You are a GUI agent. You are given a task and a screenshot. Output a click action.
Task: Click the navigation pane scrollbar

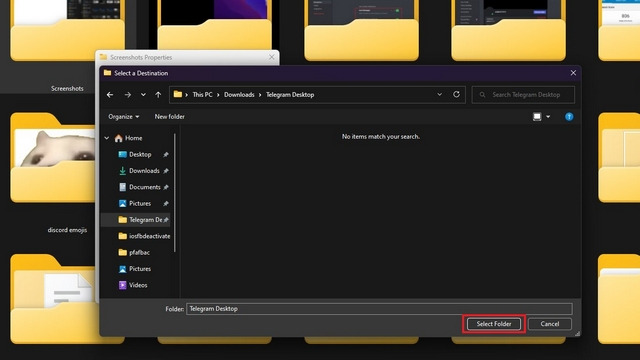point(175,193)
